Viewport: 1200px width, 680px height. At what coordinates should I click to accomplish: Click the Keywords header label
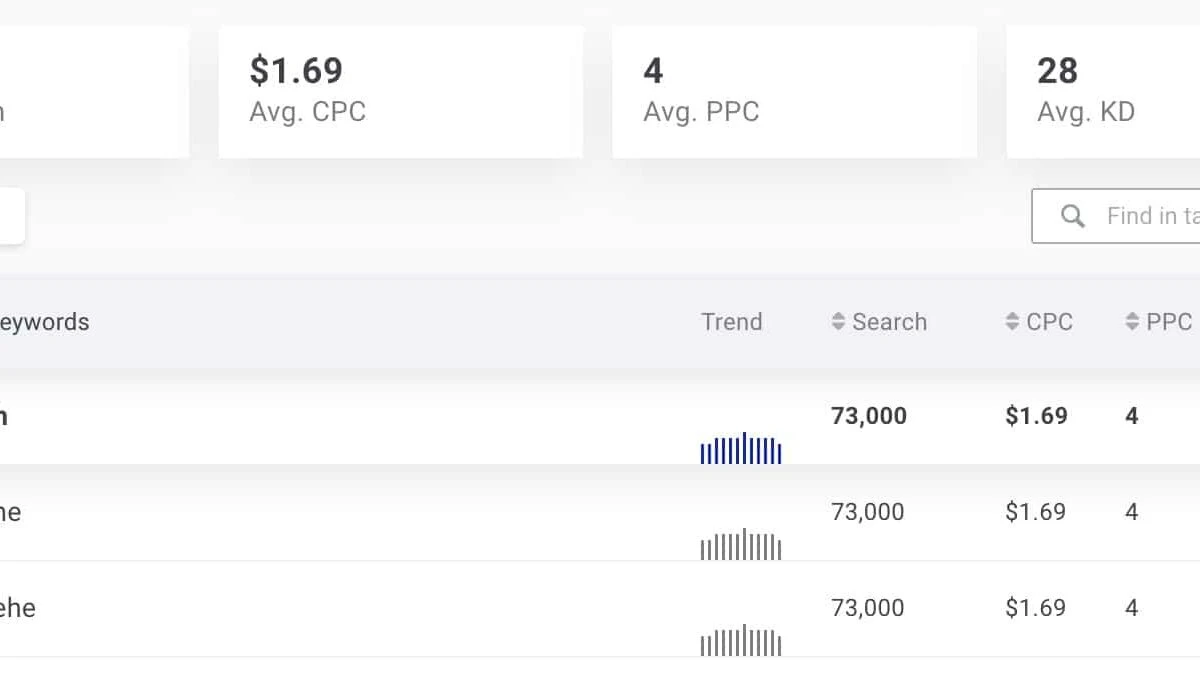(45, 322)
